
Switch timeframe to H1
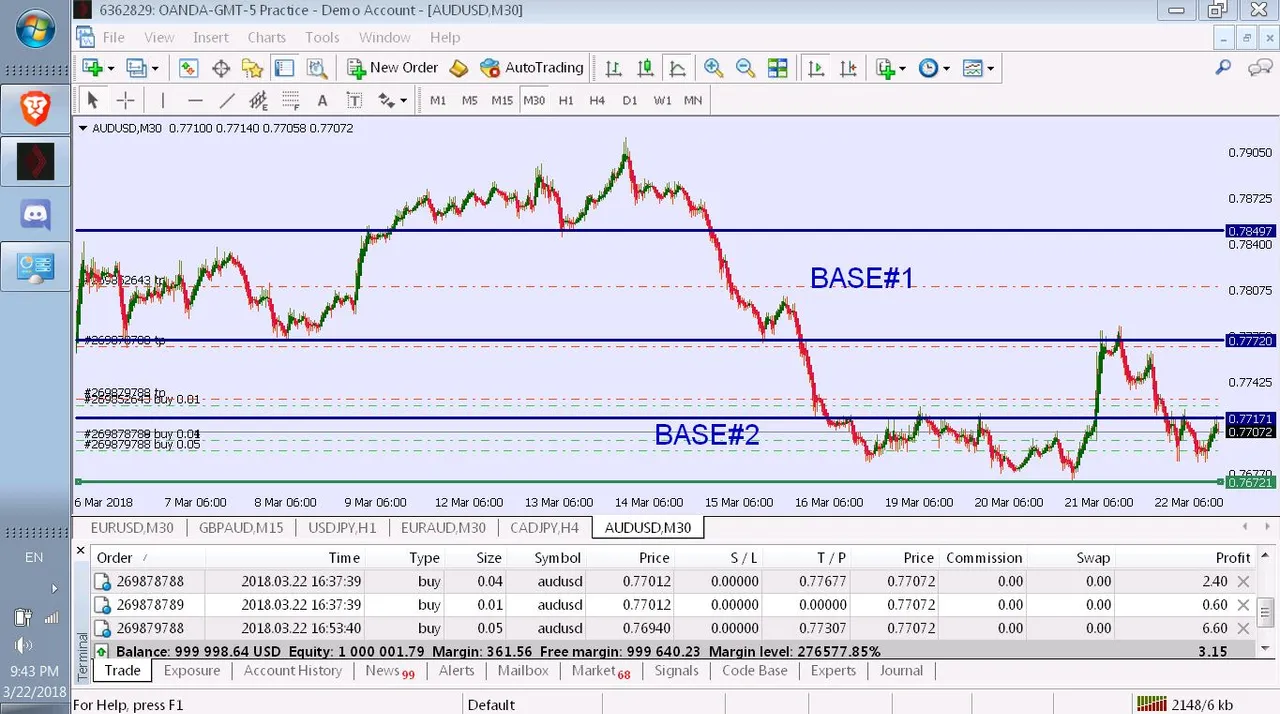(566, 100)
